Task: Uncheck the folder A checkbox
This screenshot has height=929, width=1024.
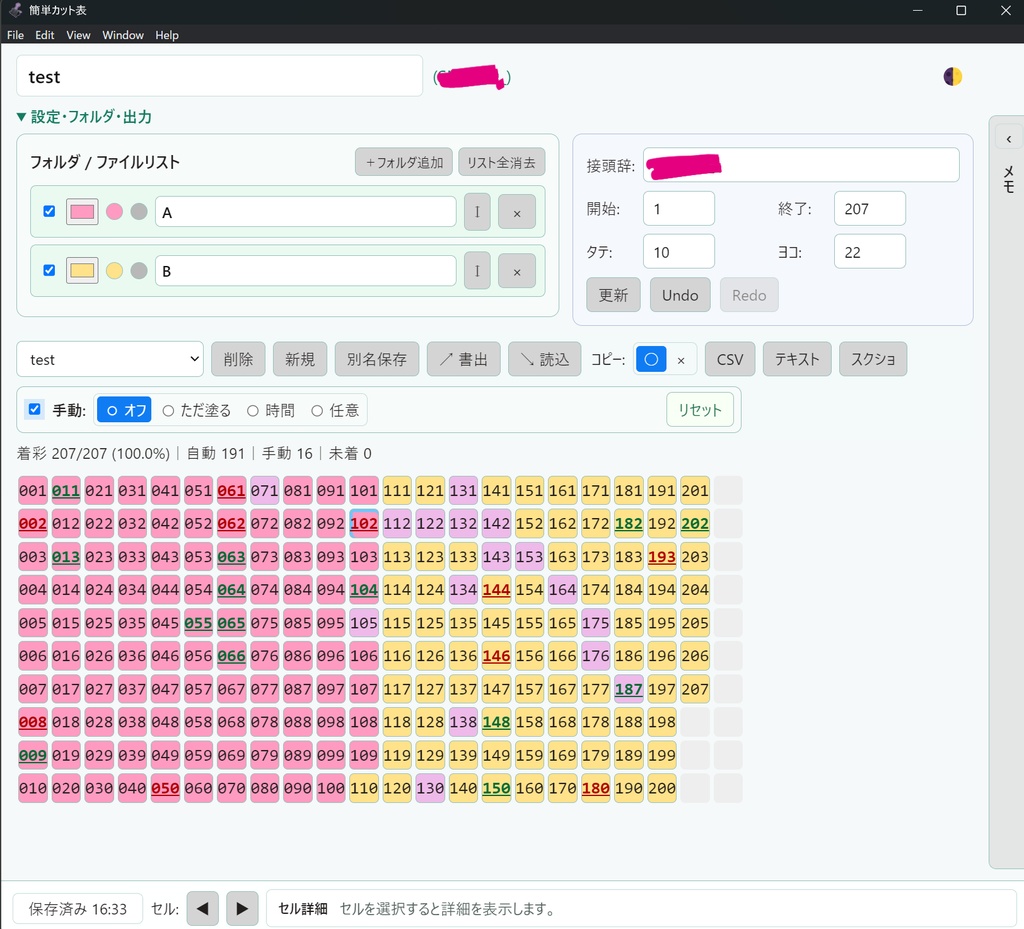Action: tap(49, 211)
